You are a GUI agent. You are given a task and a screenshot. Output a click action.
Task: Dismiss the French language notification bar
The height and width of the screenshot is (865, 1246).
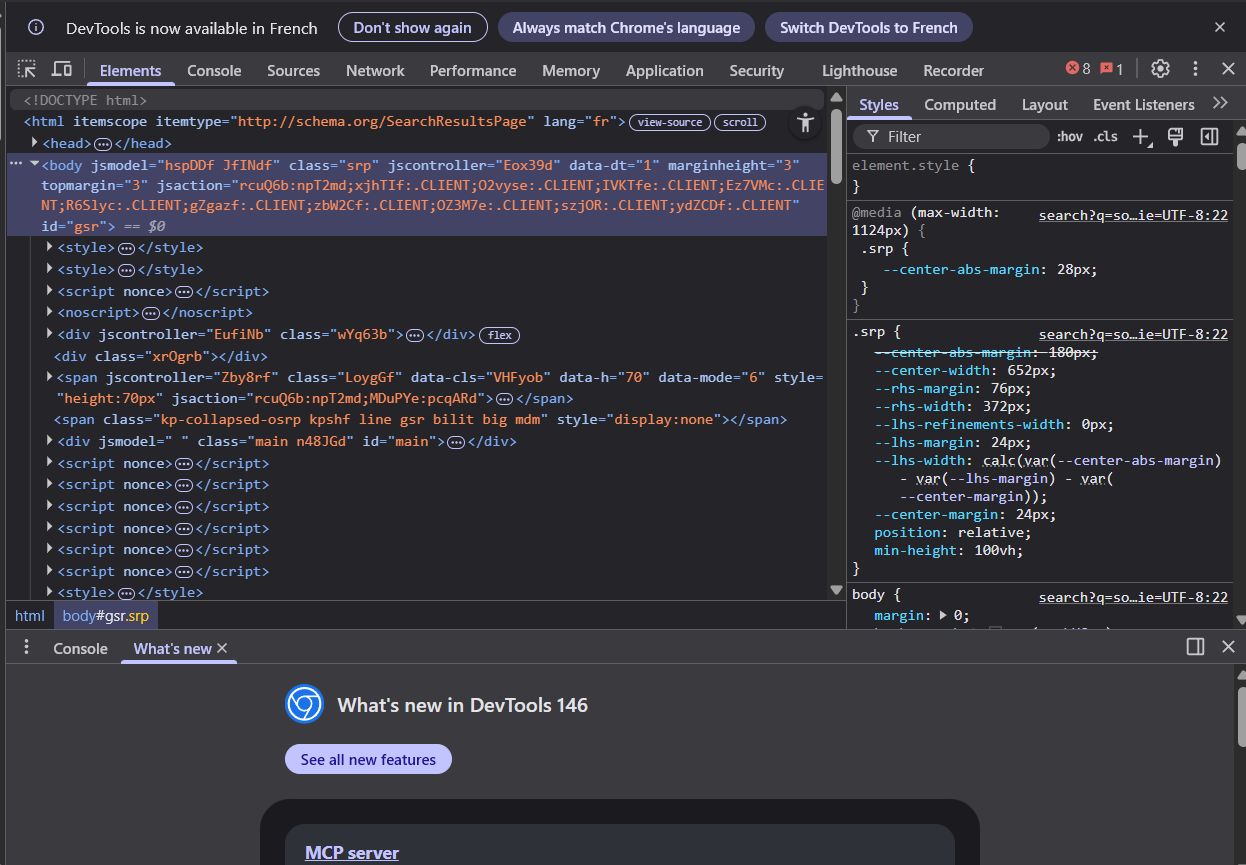tap(1220, 27)
